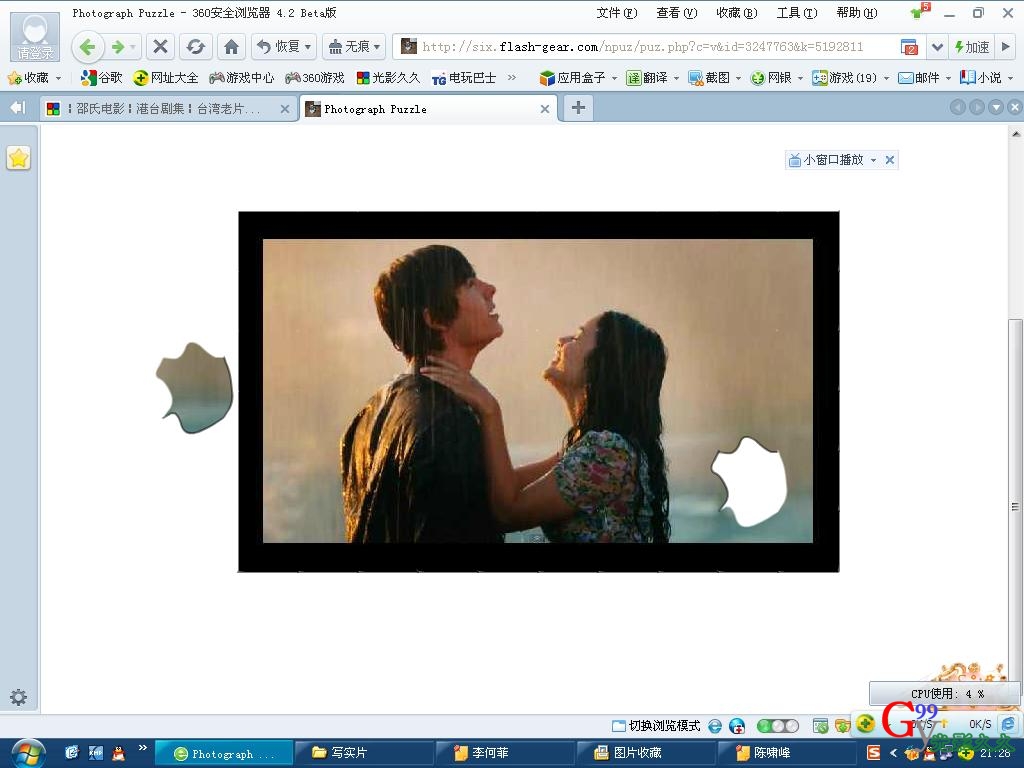Image resolution: width=1024 pixels, height=768 pixels.
Task: Expand the 小说 dropdown arrow
Action: coord(1010,78)
